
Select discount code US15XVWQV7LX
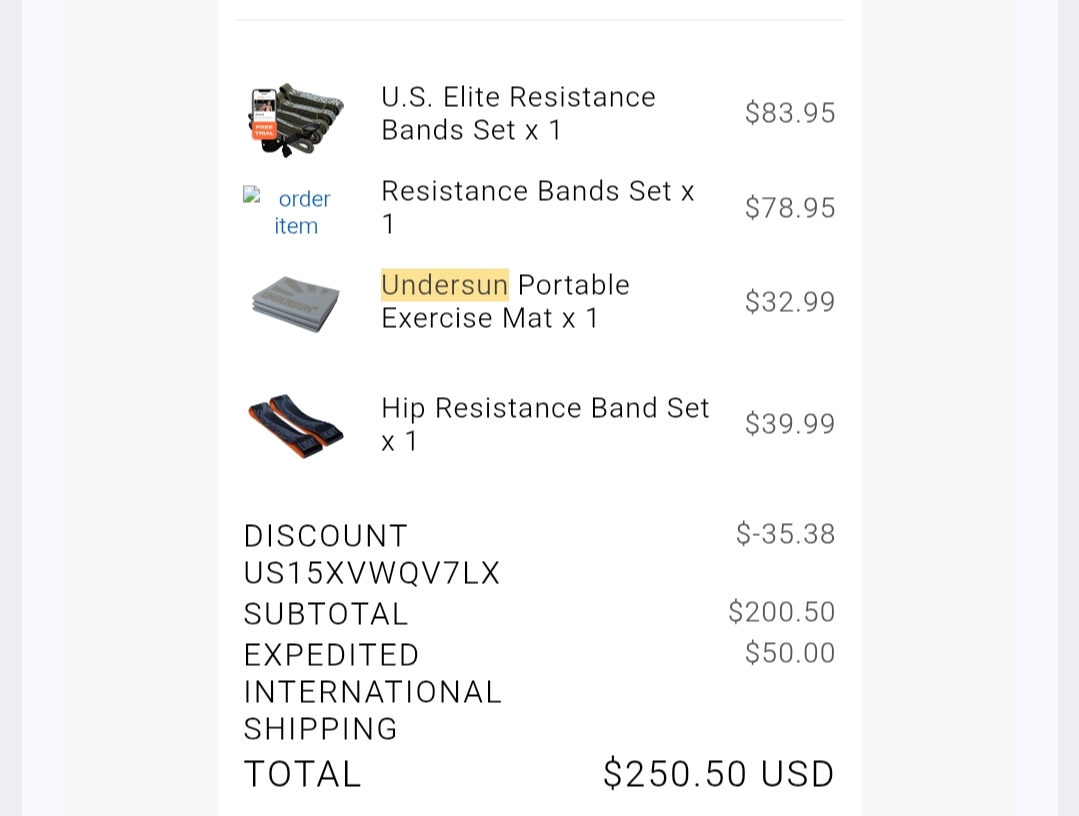(372, 573)
